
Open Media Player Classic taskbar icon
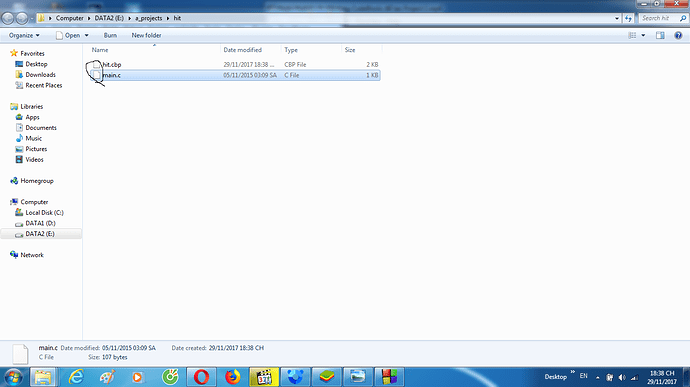(x=264, y=377)
